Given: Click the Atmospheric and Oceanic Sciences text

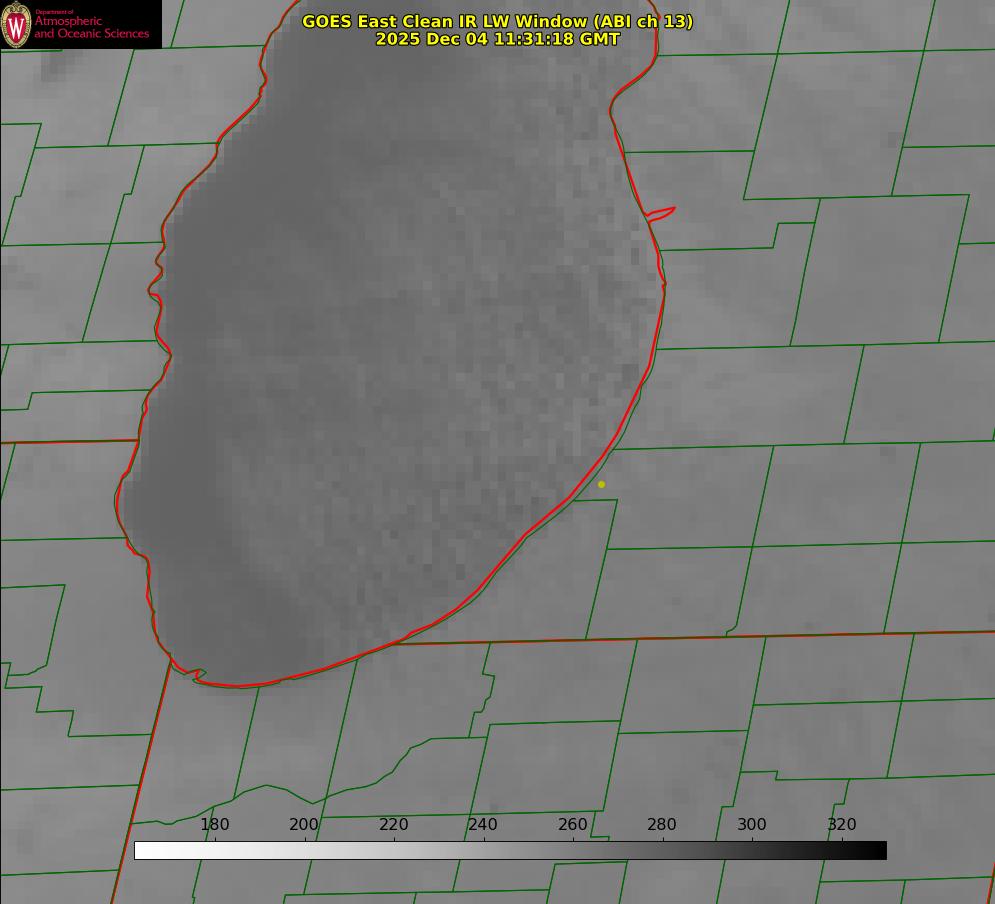Looking at the screenshot, I should (91, 27).
